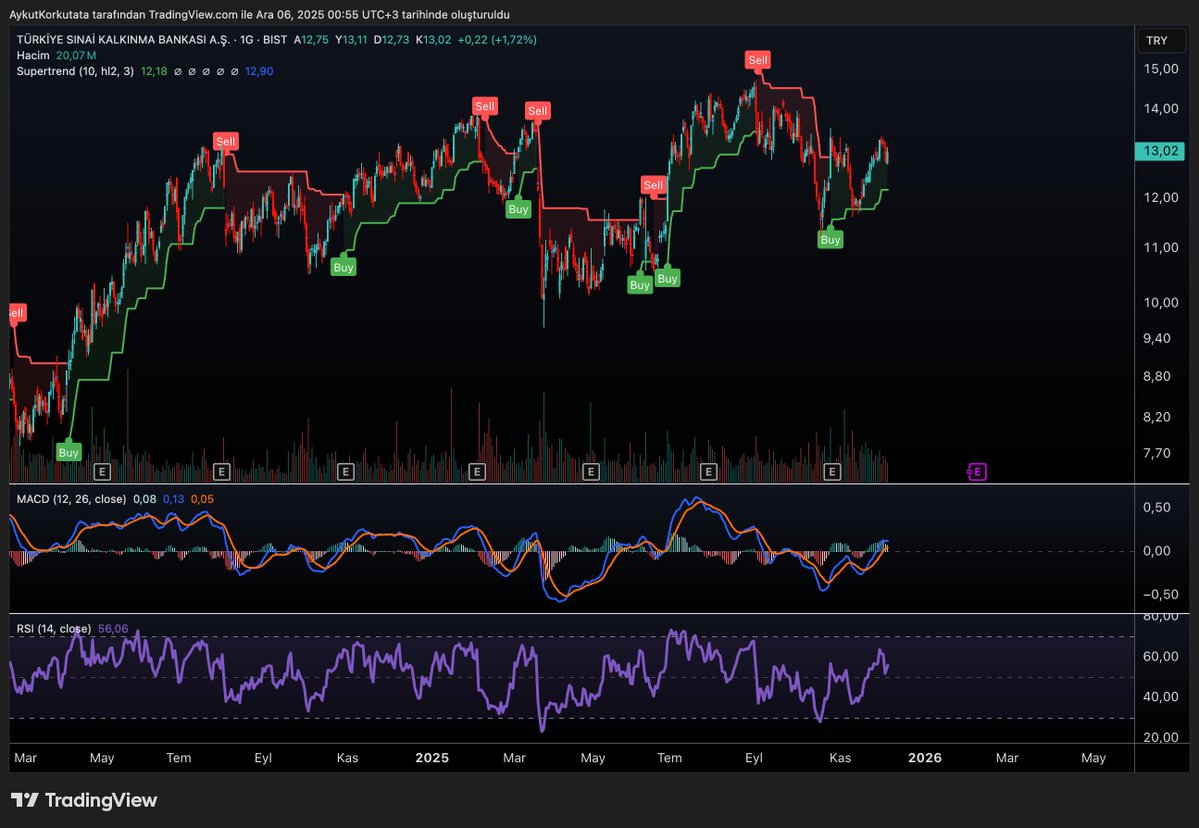Click the TradingView logo
This screenshot has width=1199, height=828.
(x=84, y=800)
